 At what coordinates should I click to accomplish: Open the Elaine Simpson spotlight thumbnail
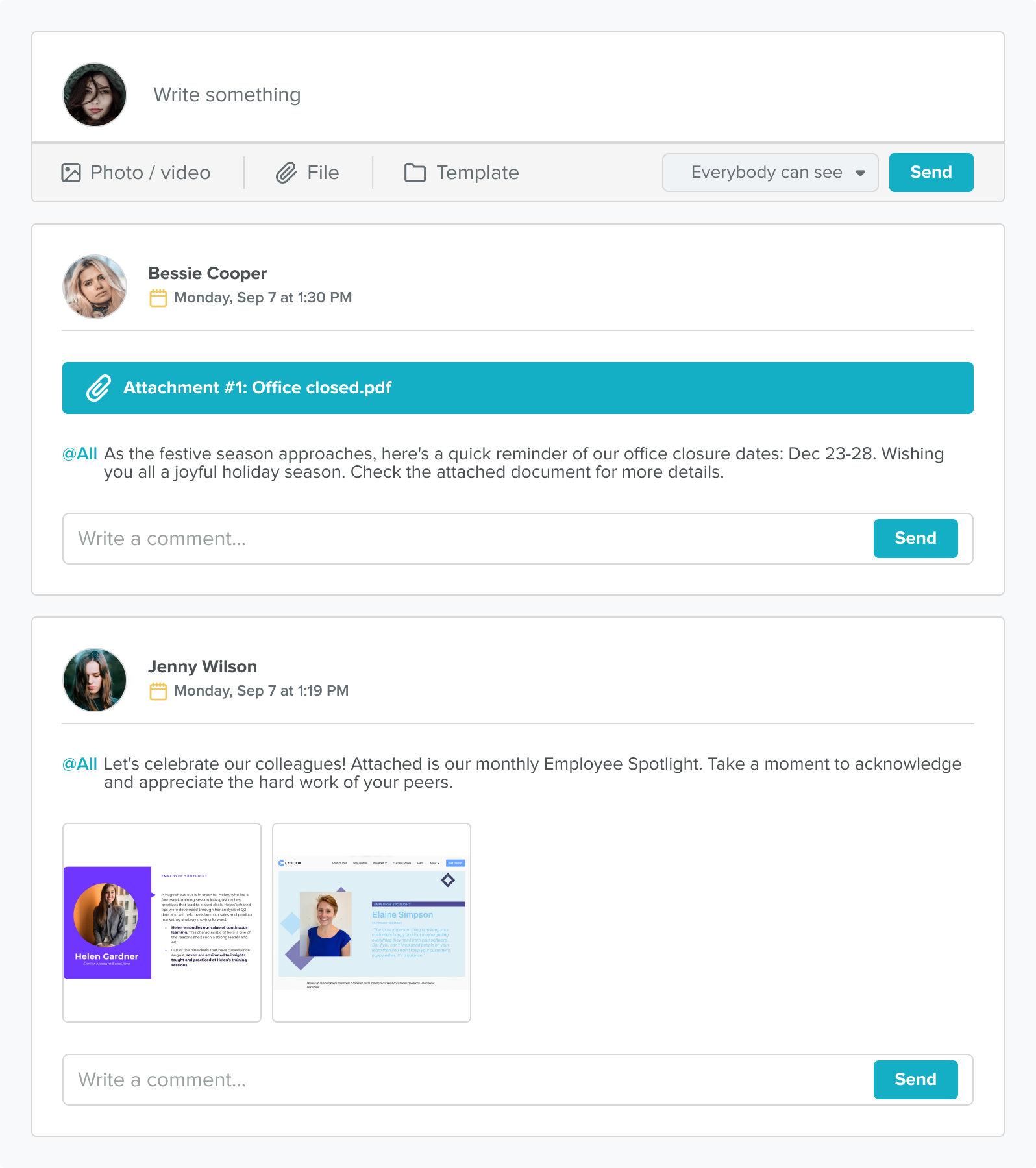371,923
